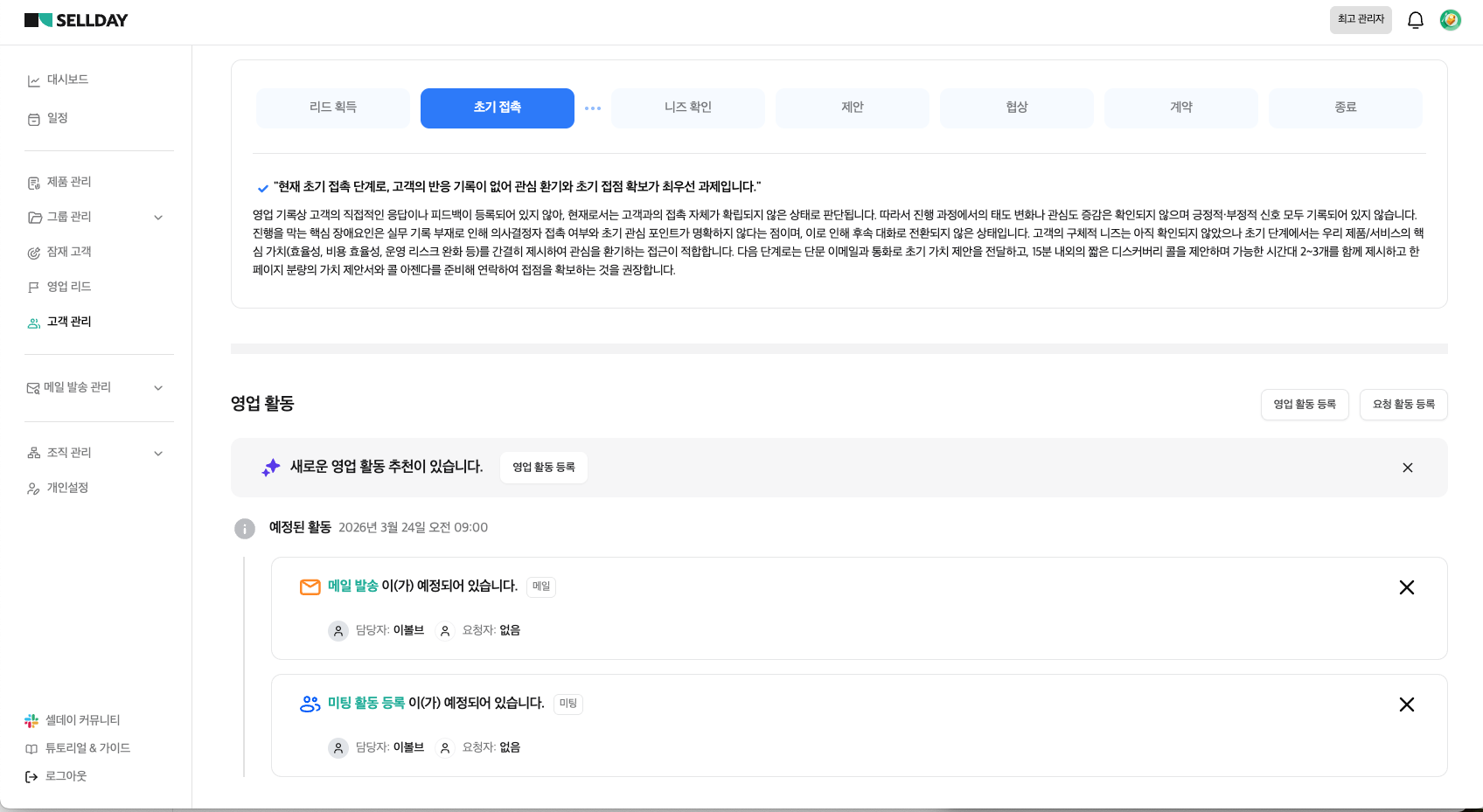The height and width of the screenshot is (812, 1483).
Task: Click the 미팅 tag on the meeting card
Action: (568, 704)
